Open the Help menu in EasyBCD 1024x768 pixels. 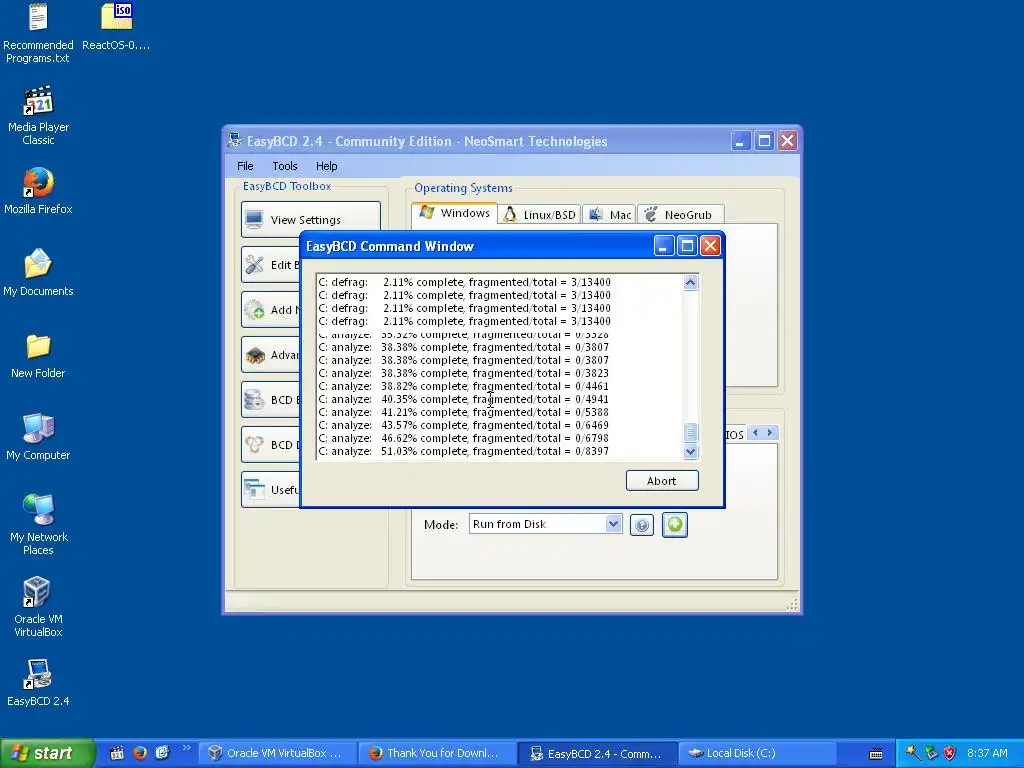pos(327,166)
